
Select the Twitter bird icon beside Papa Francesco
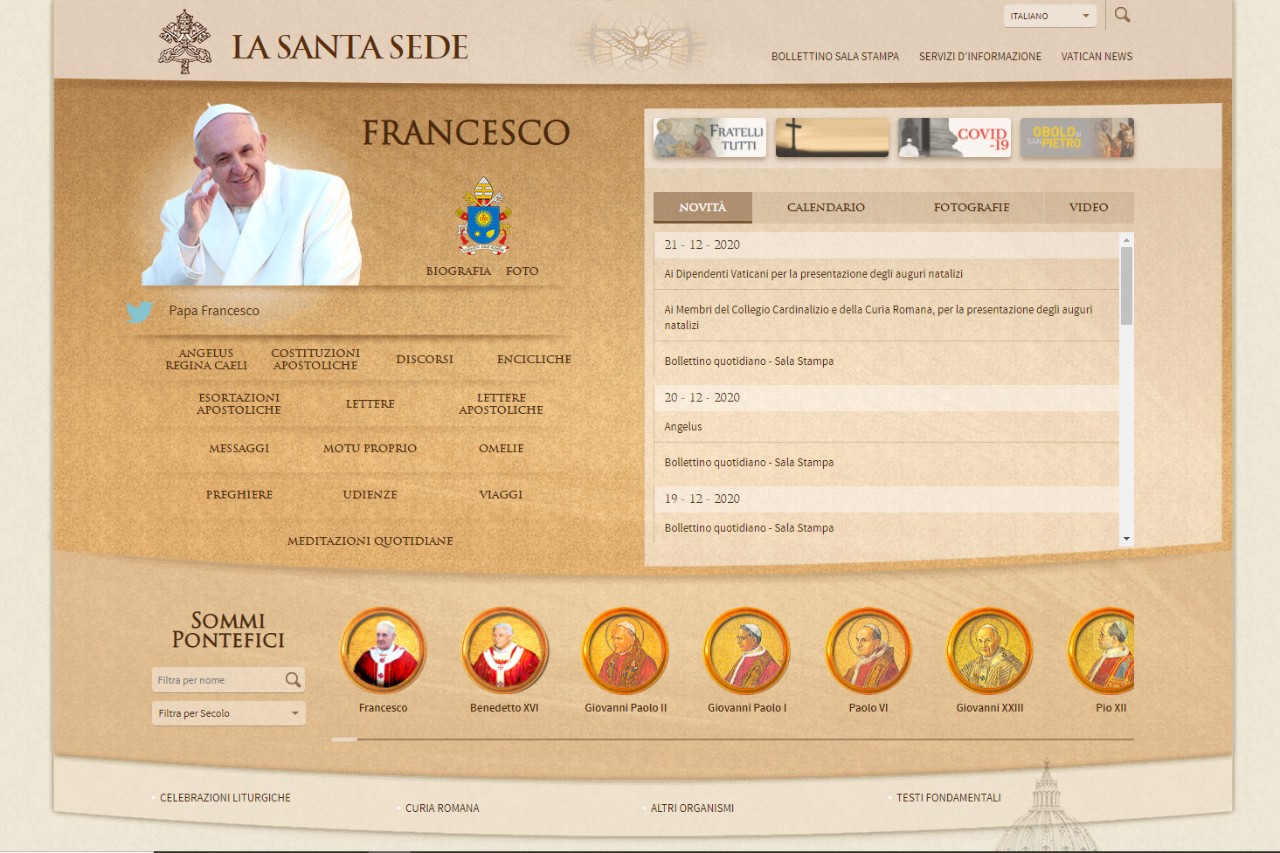coord(139,311)
